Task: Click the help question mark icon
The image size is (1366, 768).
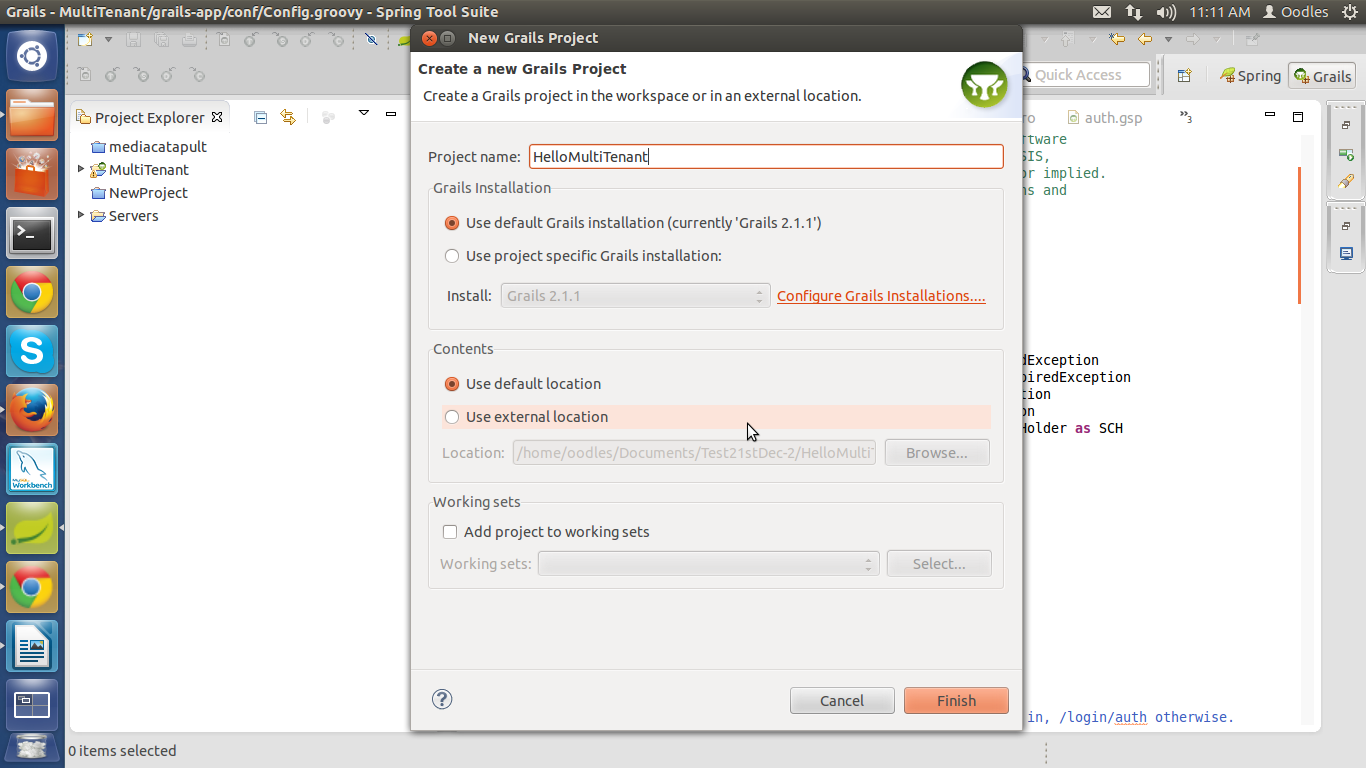Action: coord(442,699)
